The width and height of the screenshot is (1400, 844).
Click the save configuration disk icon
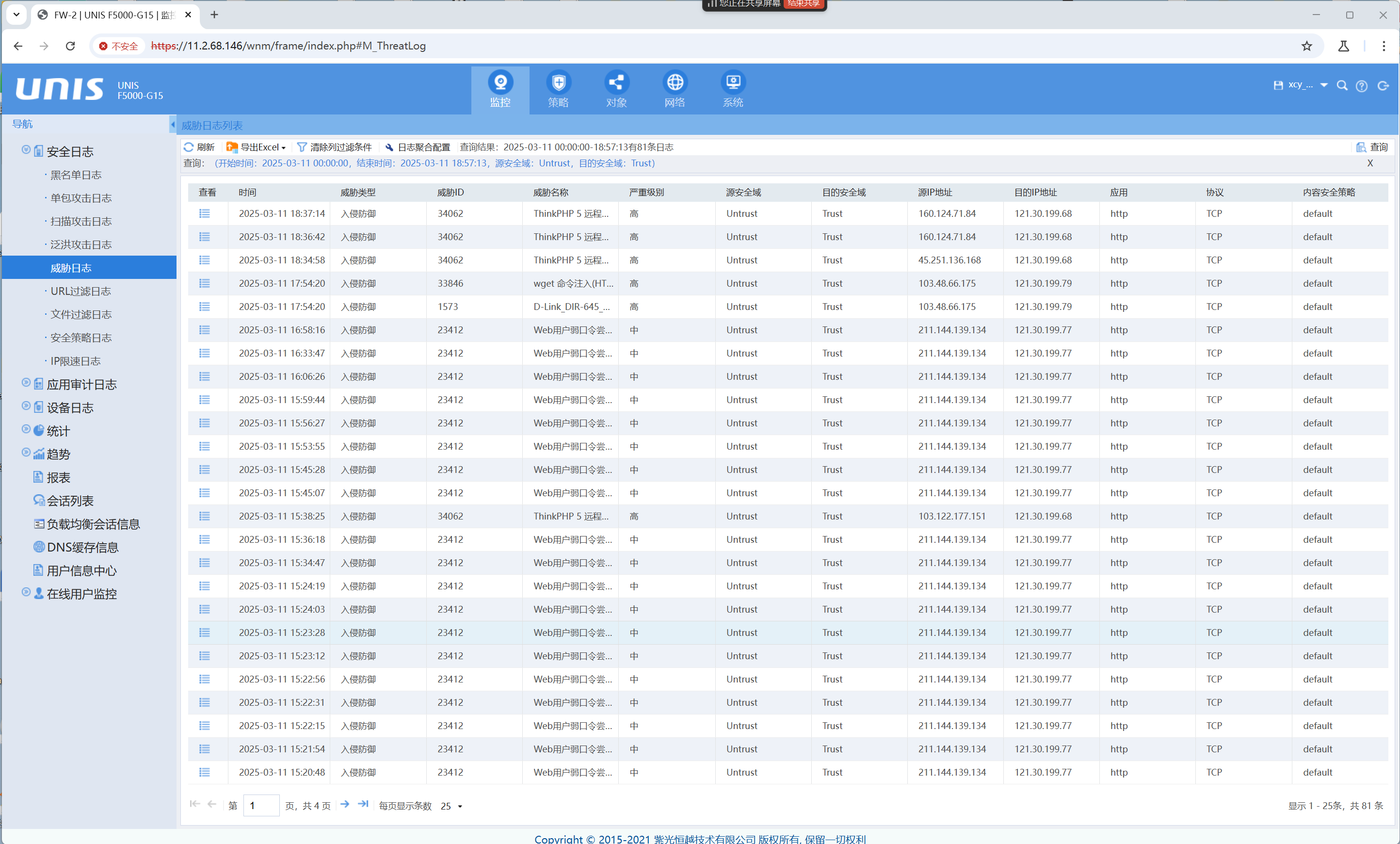(1278, 85)
